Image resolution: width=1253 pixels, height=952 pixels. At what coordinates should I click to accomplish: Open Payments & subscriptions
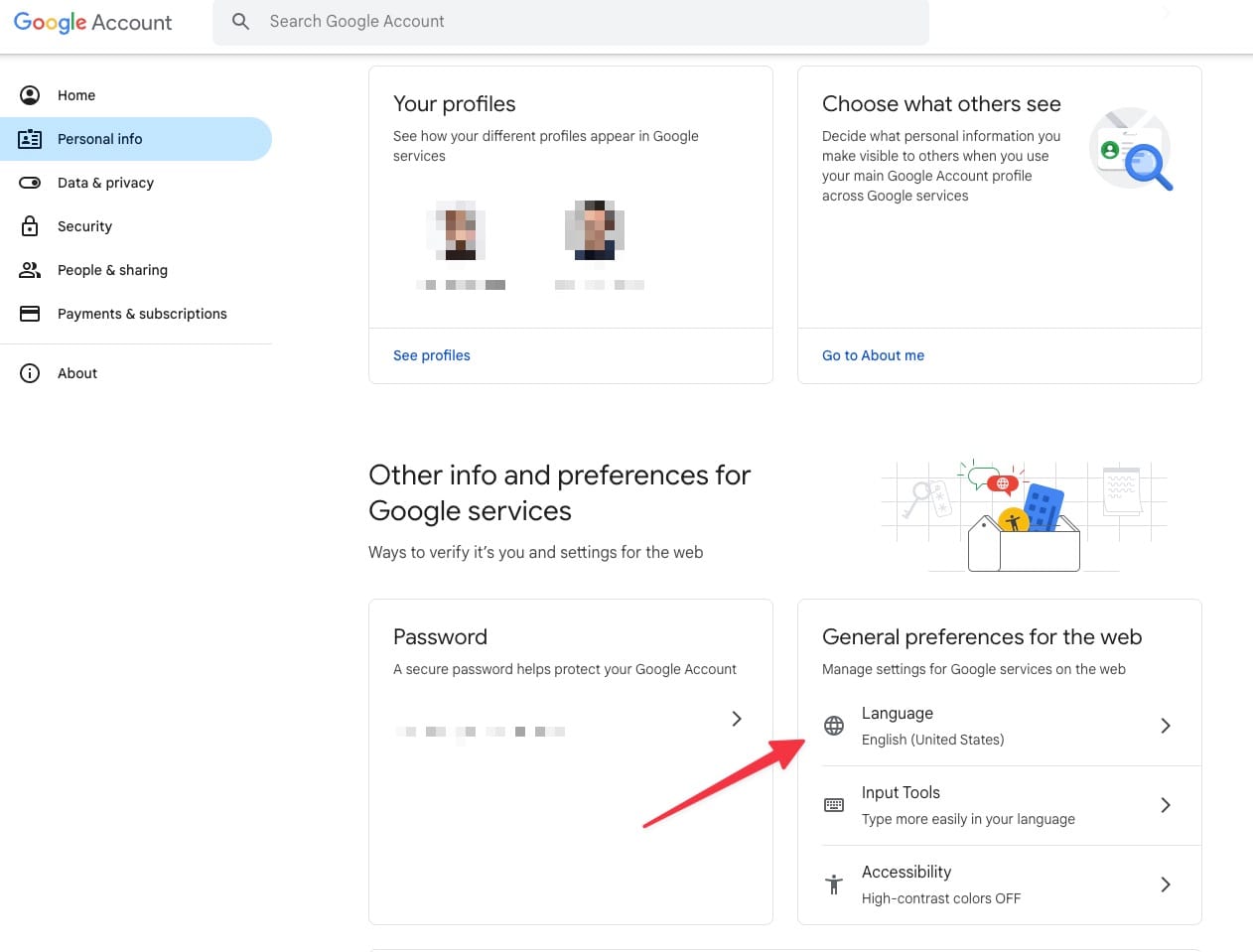136,314
